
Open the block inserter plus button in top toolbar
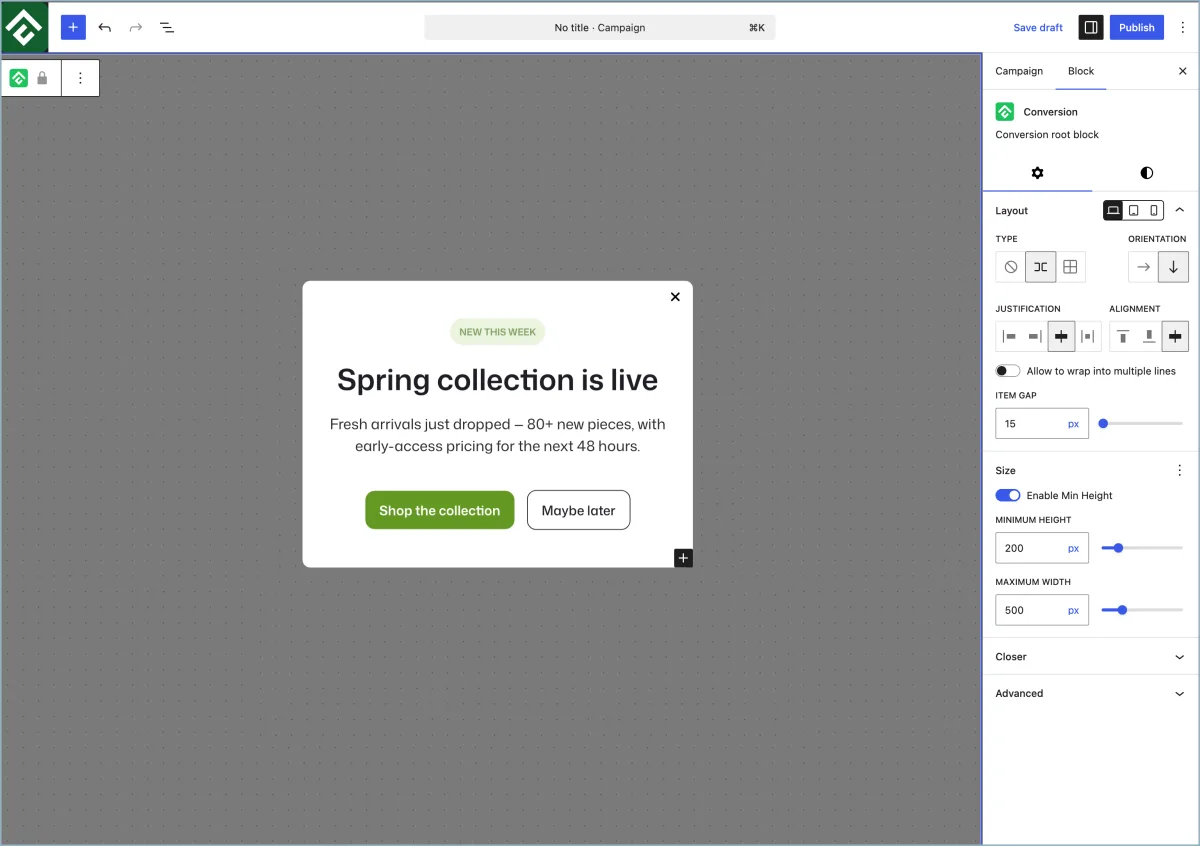coord(73,27)
